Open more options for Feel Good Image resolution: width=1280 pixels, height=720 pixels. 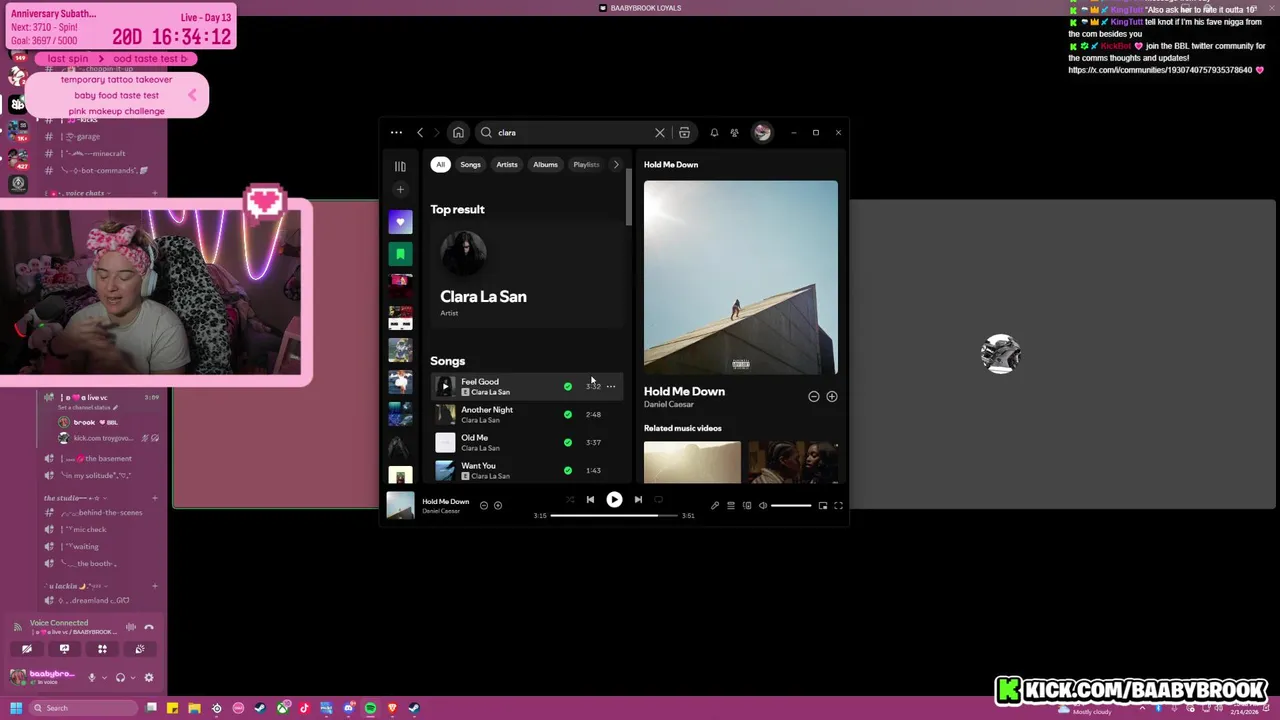coord(611,386)
